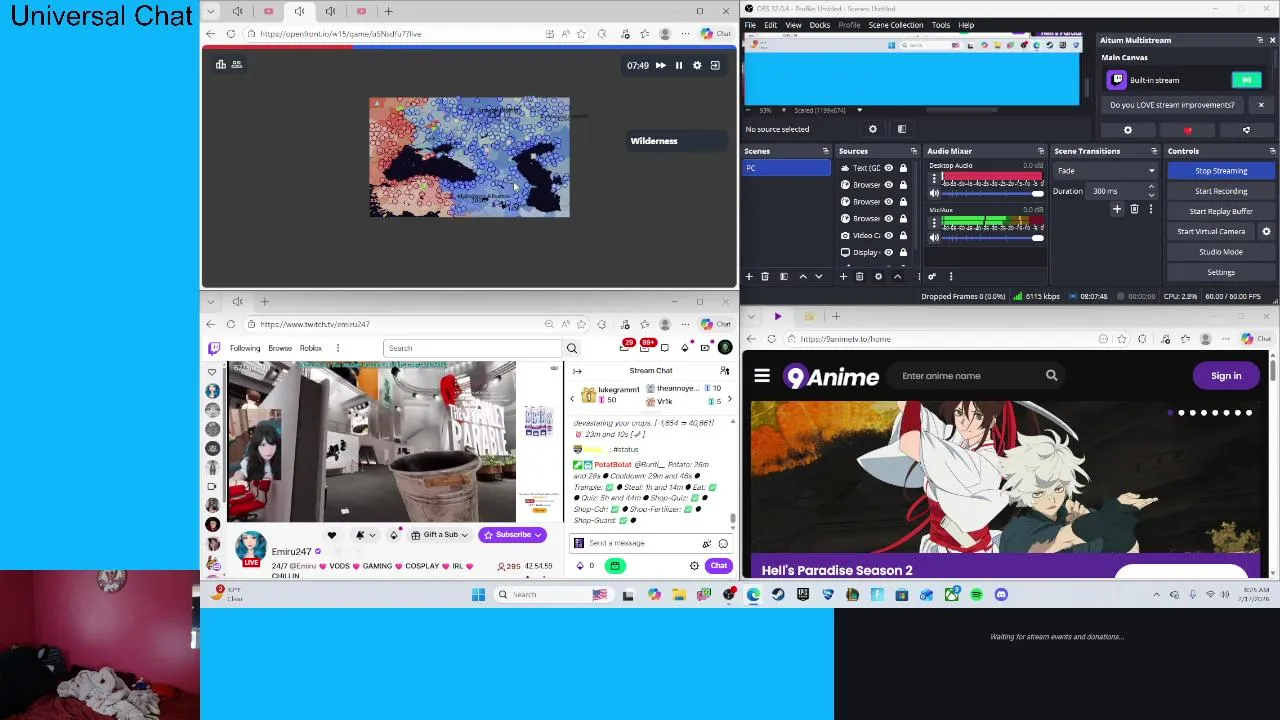Viewport: 1280px width, 720px height.
Task: Open OpenFront leaderboard bar-chart icon
Action: coord(220,64)
